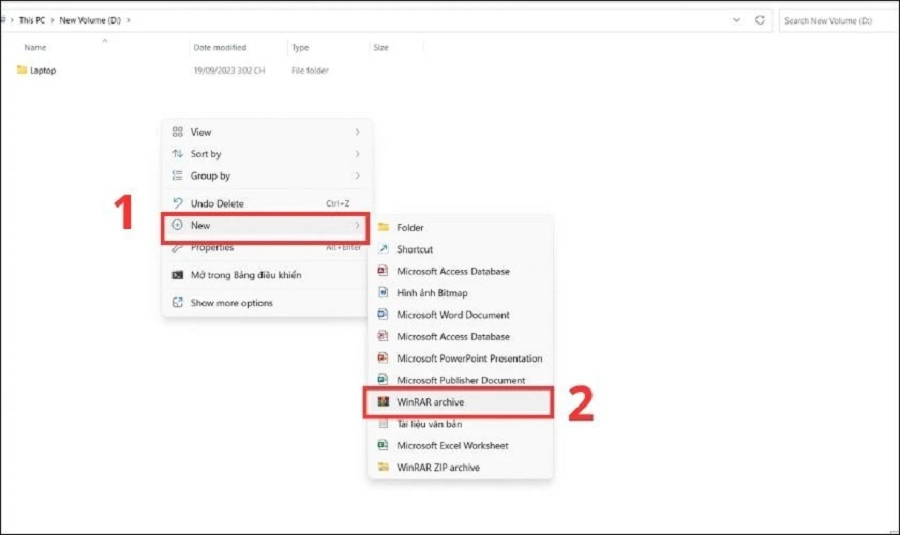Click the Shortcut arrow icon
This screenshot has width=900, height=535.
[383, 249]
